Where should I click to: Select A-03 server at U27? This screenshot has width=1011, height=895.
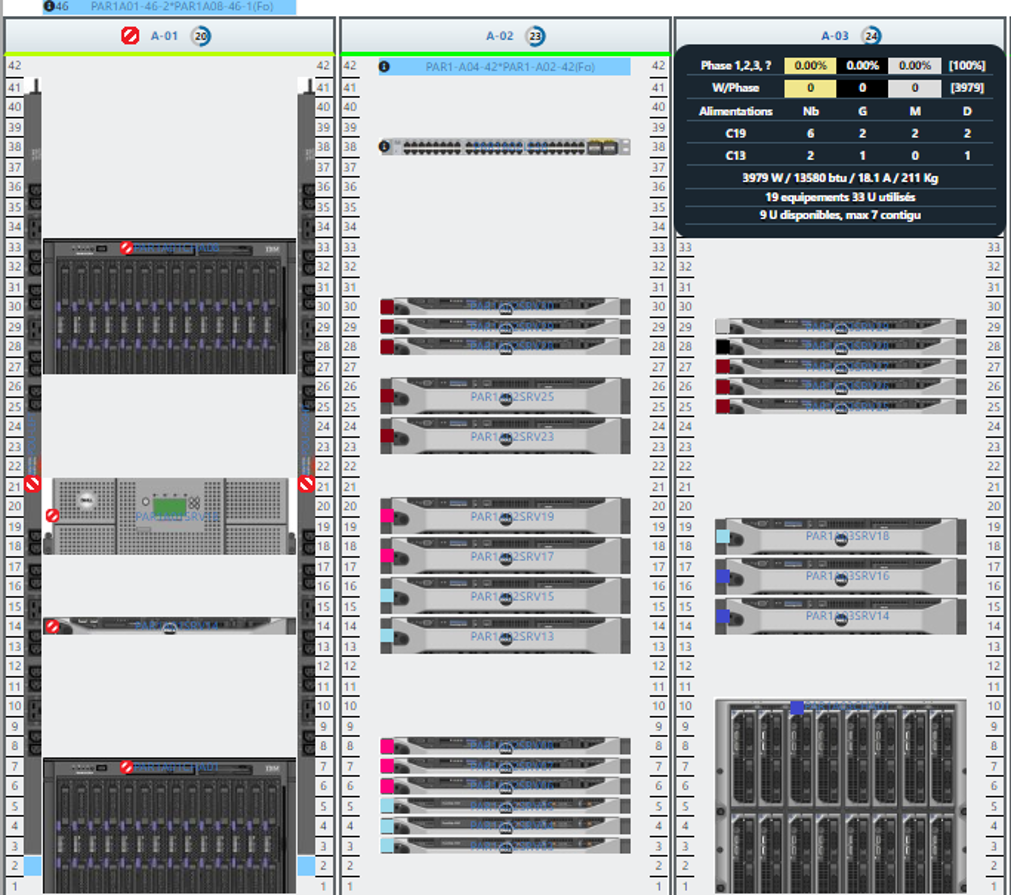click(x=841, y=366)
